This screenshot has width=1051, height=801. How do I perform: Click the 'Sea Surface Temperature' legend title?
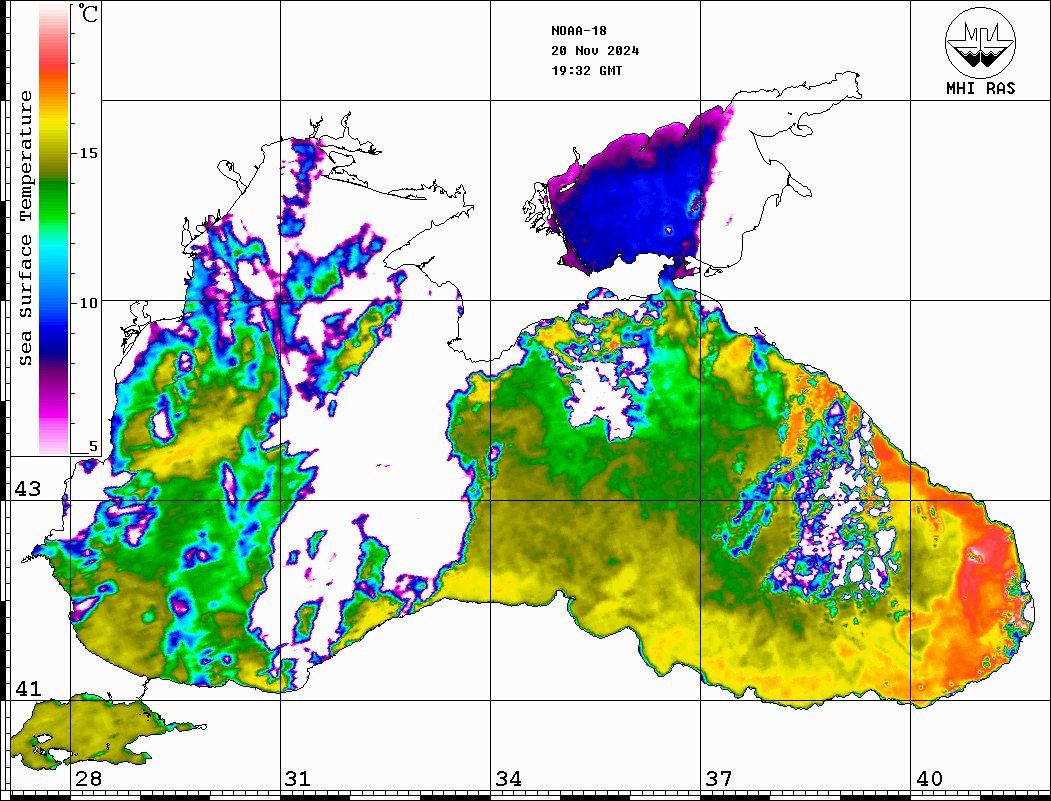[25, 228]
